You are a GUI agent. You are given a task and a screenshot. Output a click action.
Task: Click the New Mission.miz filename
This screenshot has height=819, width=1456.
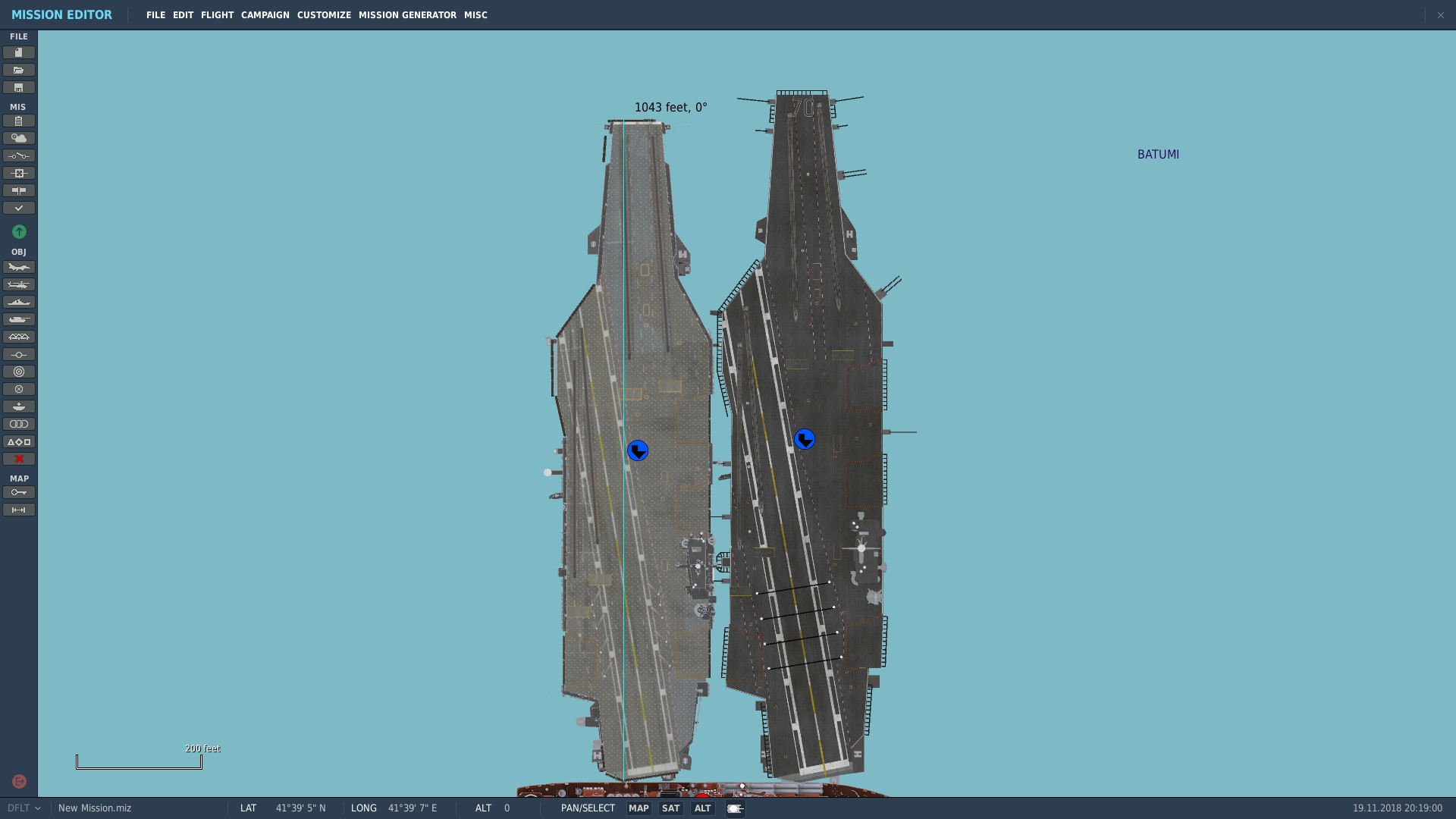coord(95,808)
